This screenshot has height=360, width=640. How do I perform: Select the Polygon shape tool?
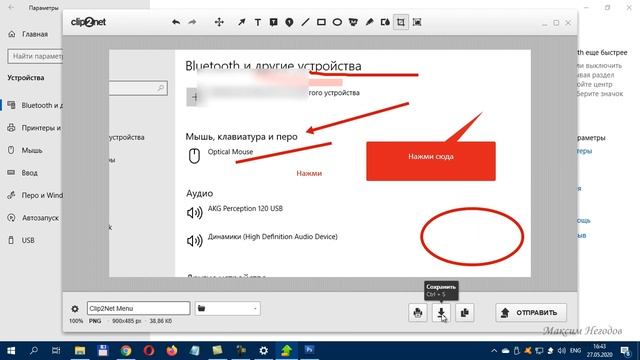[x=353, y=22]
